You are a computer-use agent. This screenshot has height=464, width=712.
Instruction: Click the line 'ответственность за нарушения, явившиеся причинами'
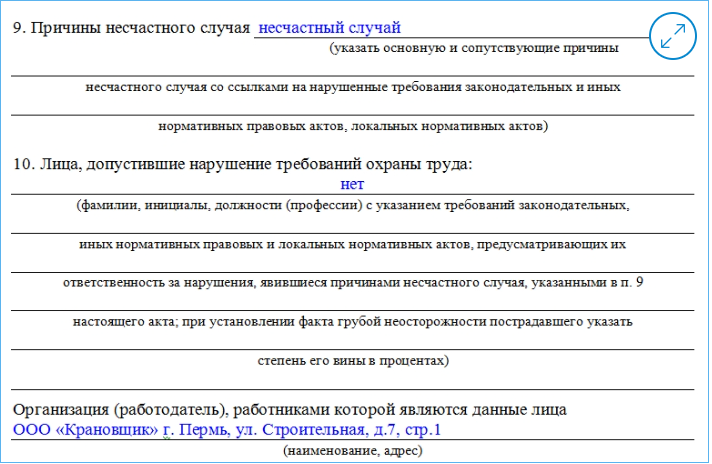[x=353, y=283]
